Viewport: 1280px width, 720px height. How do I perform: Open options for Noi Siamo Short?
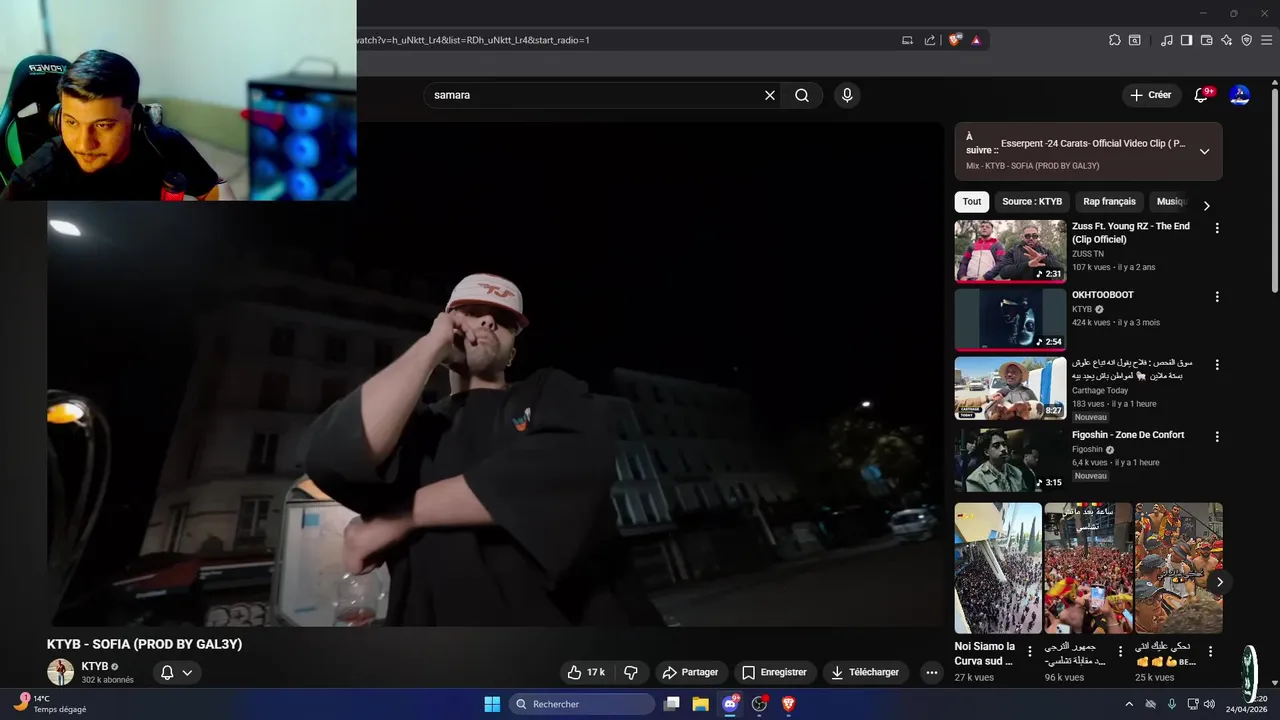pos(1030,651)
